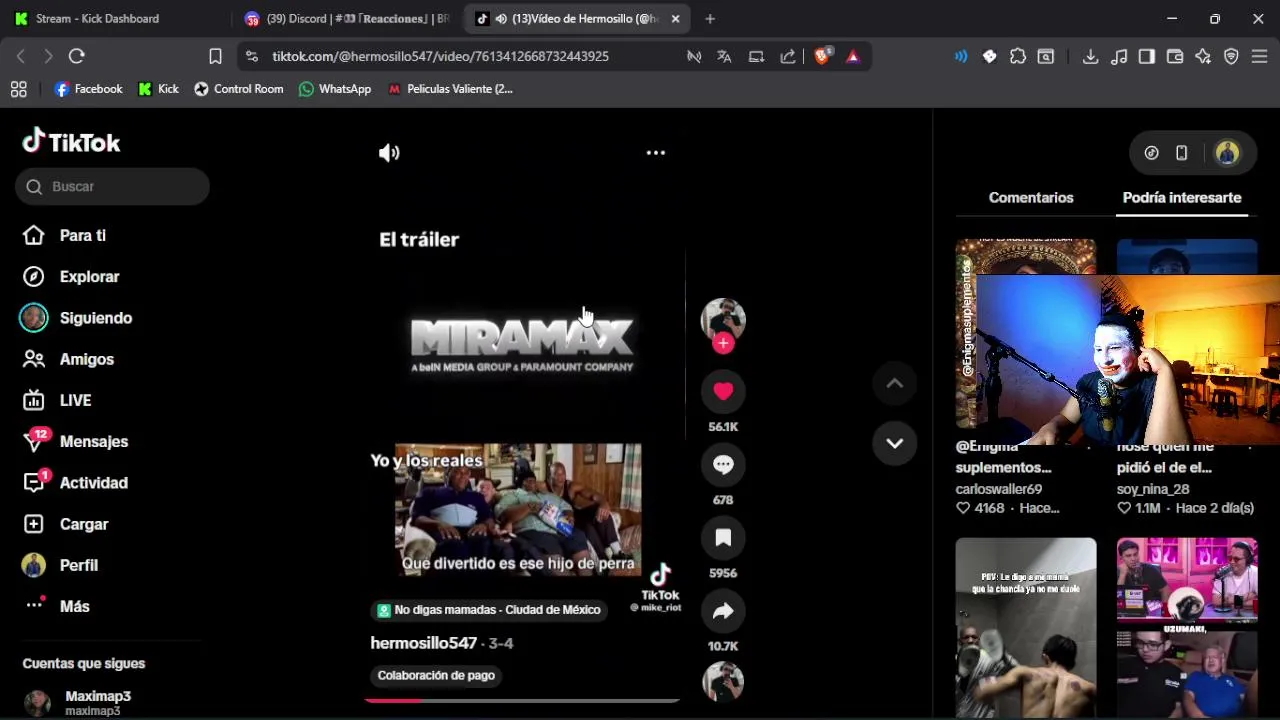Expand the Más menu
The height and width of the screenshot is (720, 1280).
click(57, 606)
